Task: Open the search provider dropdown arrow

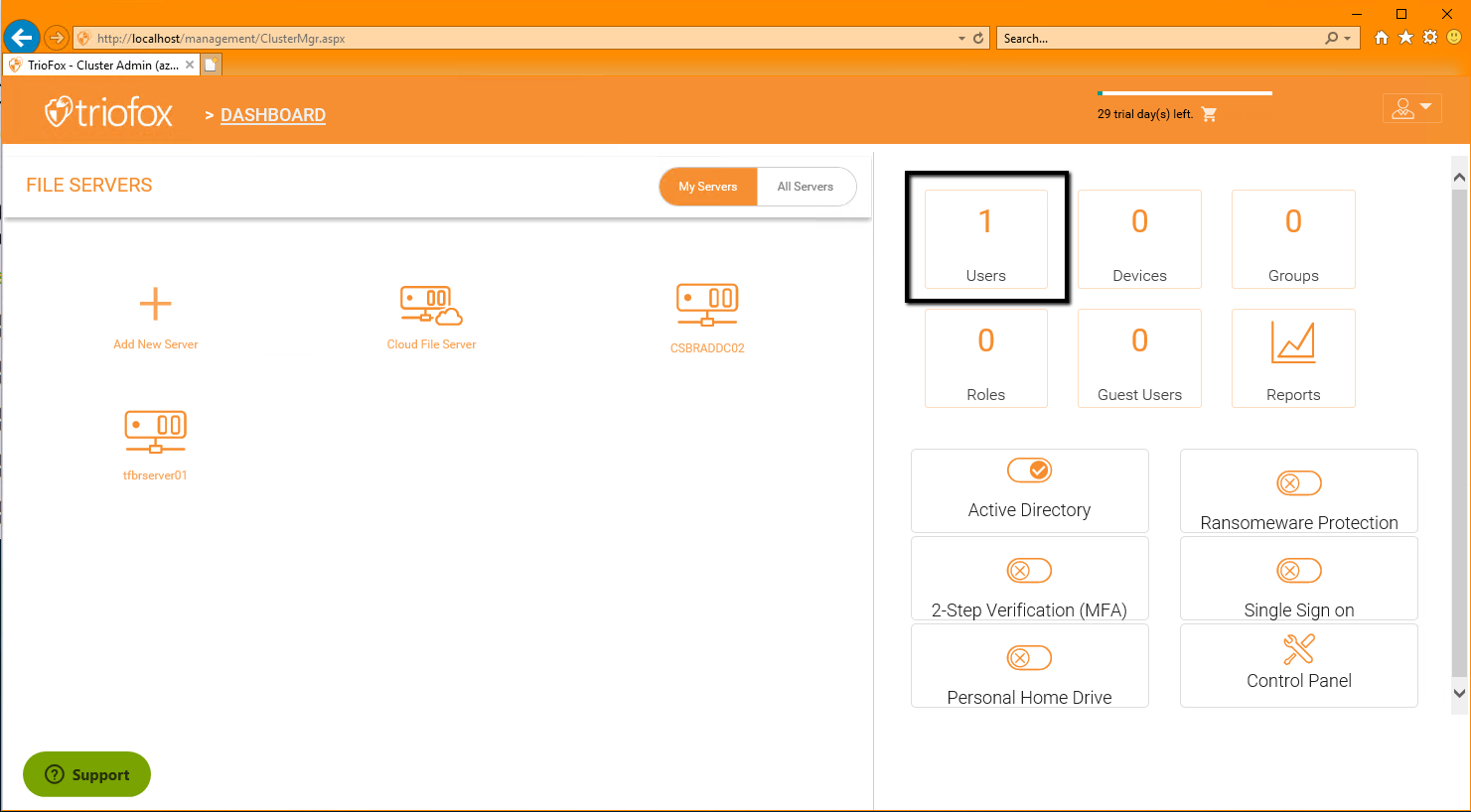Action: tap(1348, 39)
